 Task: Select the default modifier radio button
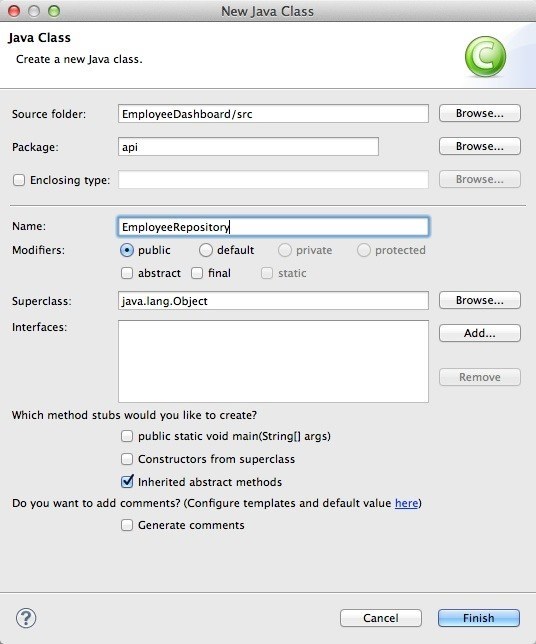click(205, 250)
